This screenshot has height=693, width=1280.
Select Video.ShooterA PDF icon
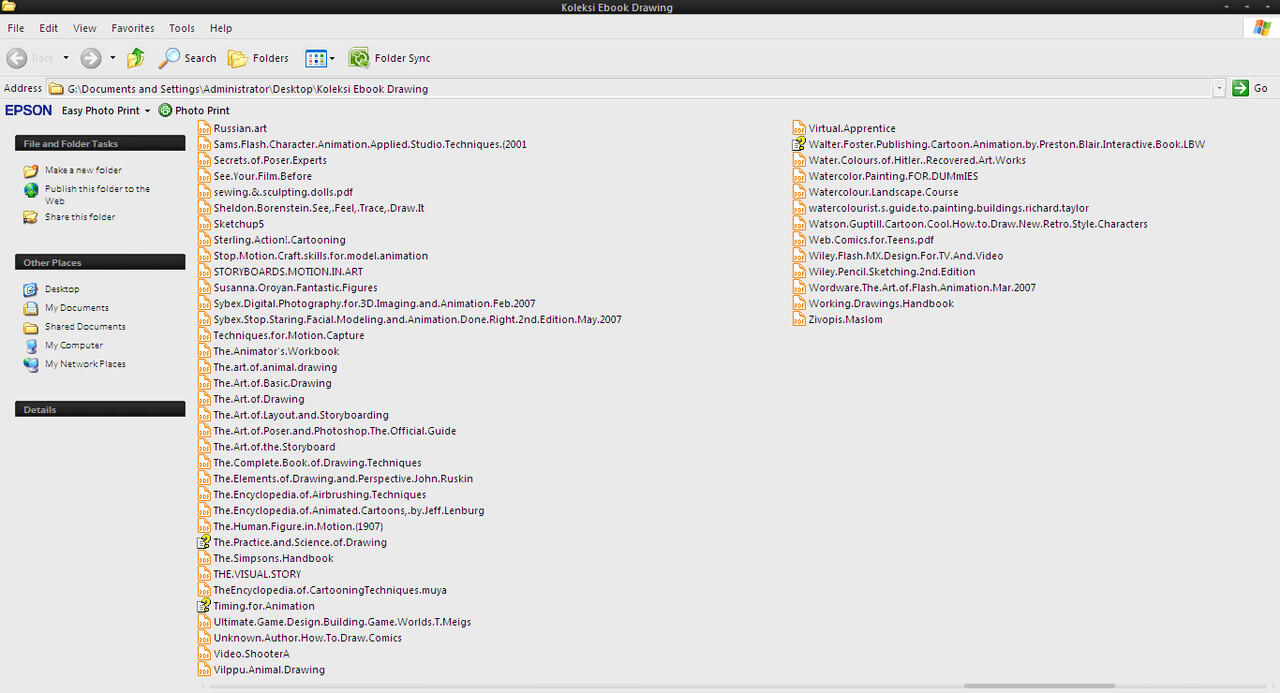point(204,654)
